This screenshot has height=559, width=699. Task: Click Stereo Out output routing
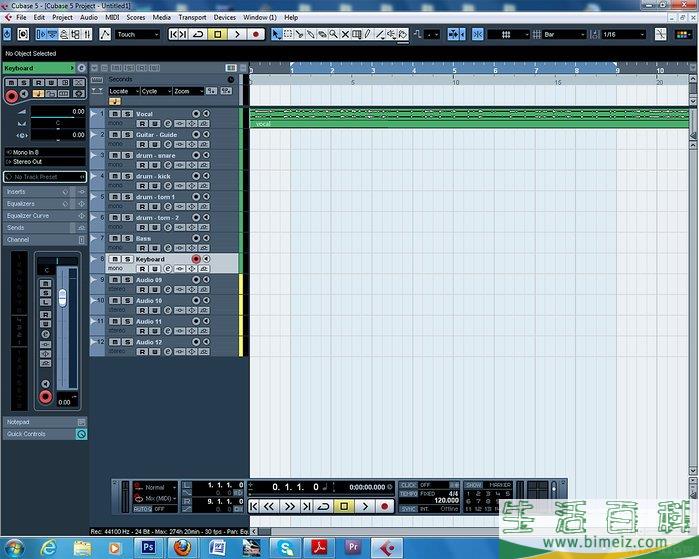click(x=45, y=162)
